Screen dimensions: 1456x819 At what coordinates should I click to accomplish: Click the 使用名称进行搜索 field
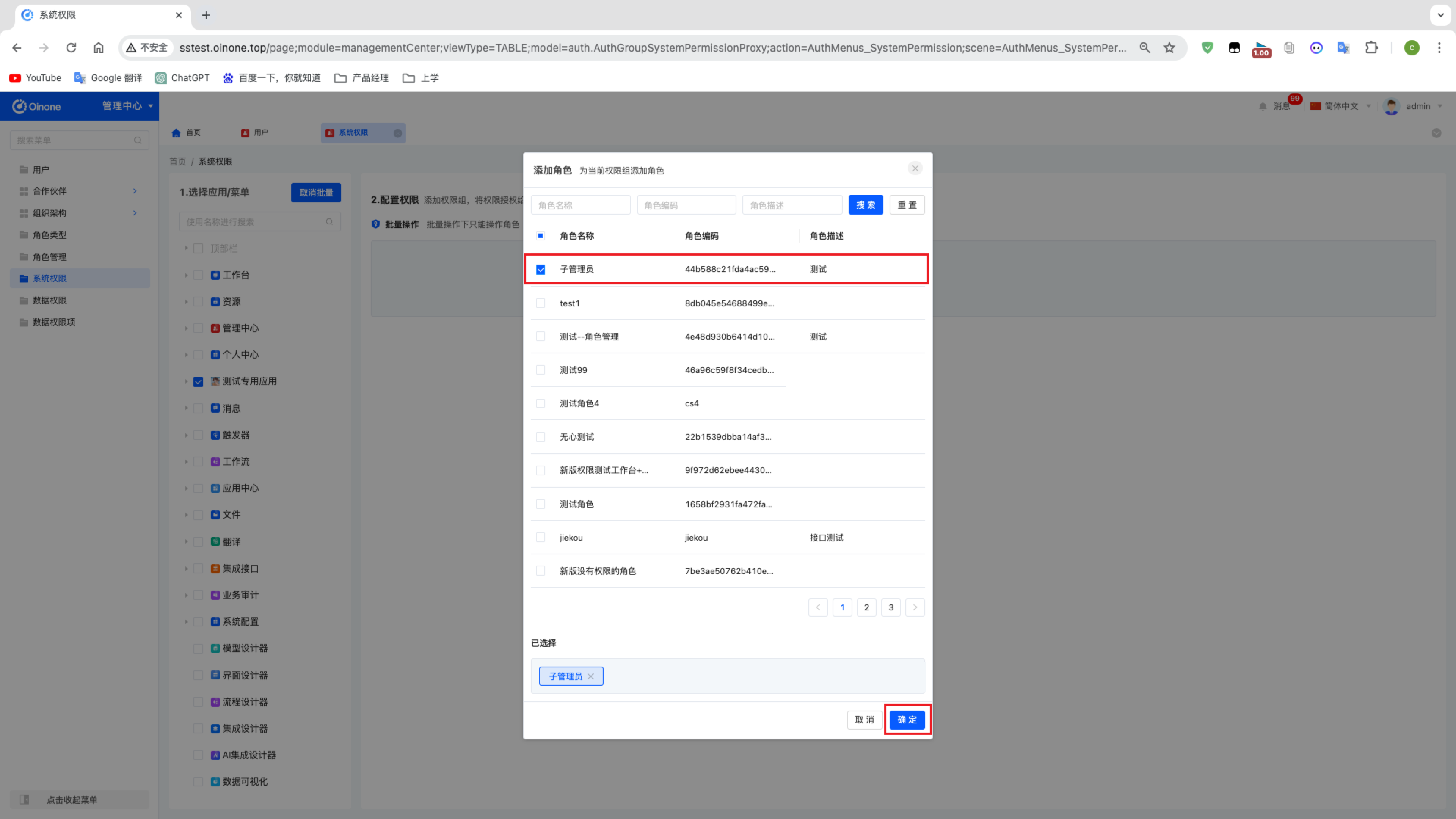[x=260, y=222]
